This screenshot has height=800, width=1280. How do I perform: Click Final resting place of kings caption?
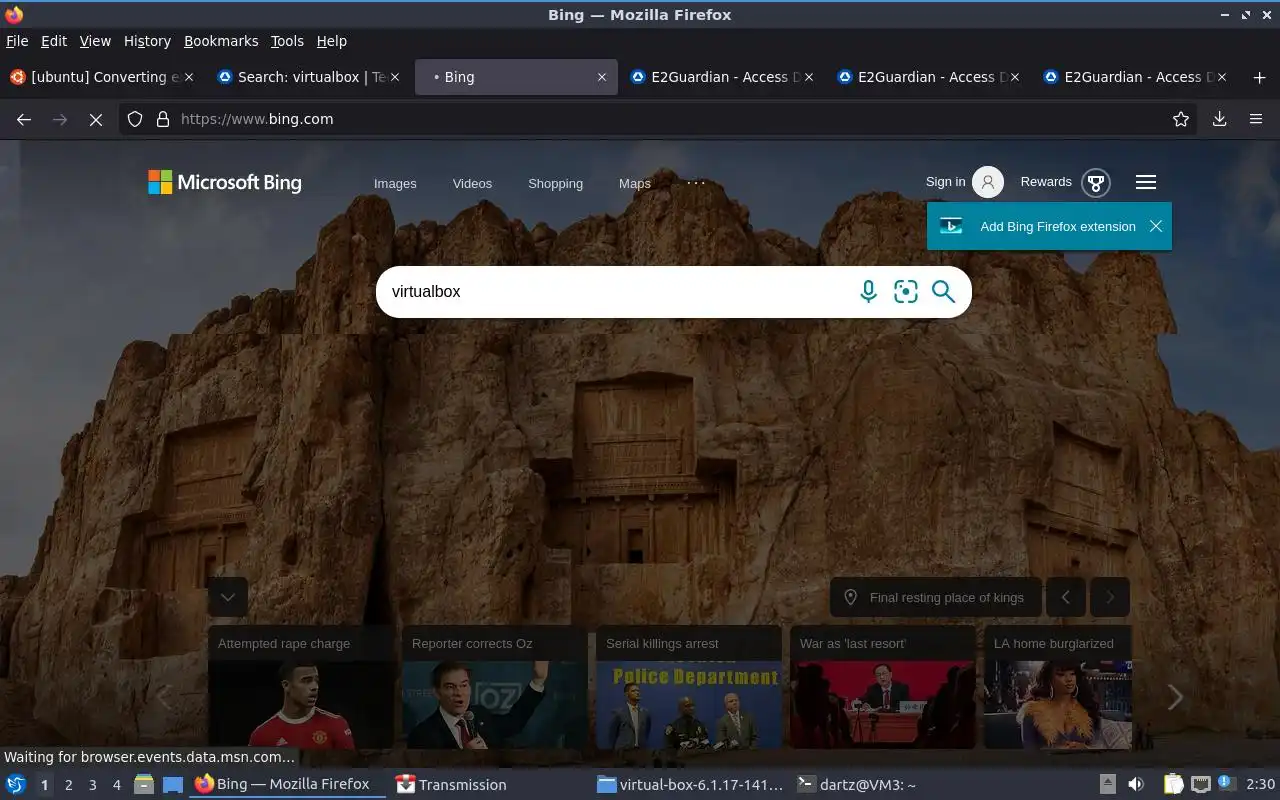click(x=947, y=597)
